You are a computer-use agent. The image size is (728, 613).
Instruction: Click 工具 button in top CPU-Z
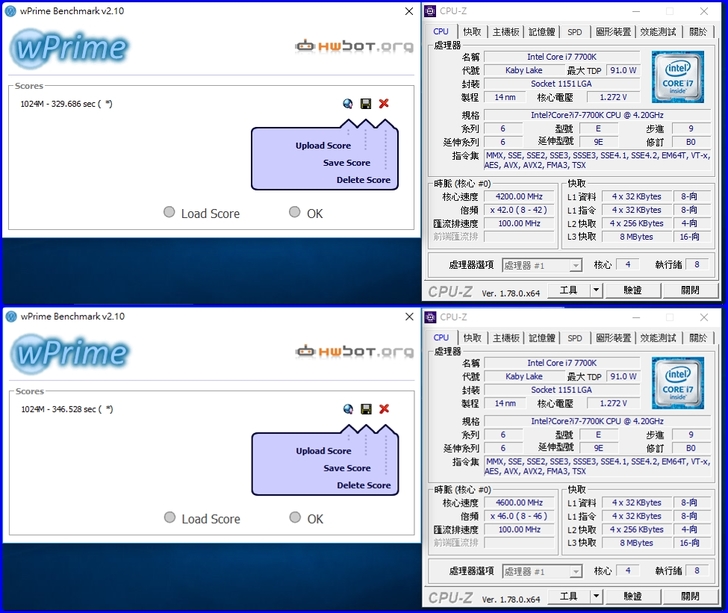pyautogui.click(x=568, y=290)
